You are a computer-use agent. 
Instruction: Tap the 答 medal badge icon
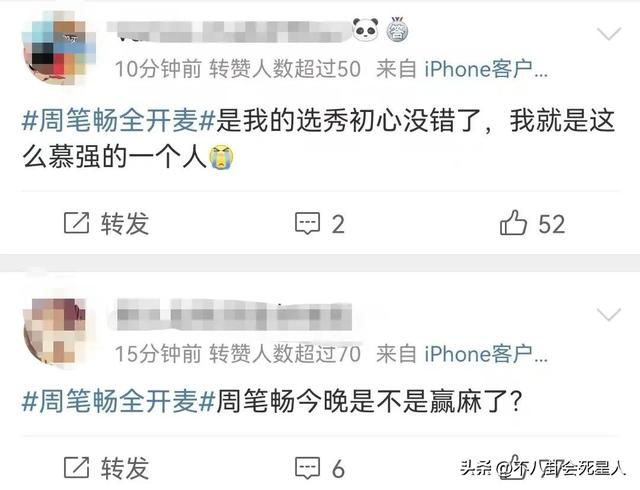pyautogui.click(x=397, y=29)
